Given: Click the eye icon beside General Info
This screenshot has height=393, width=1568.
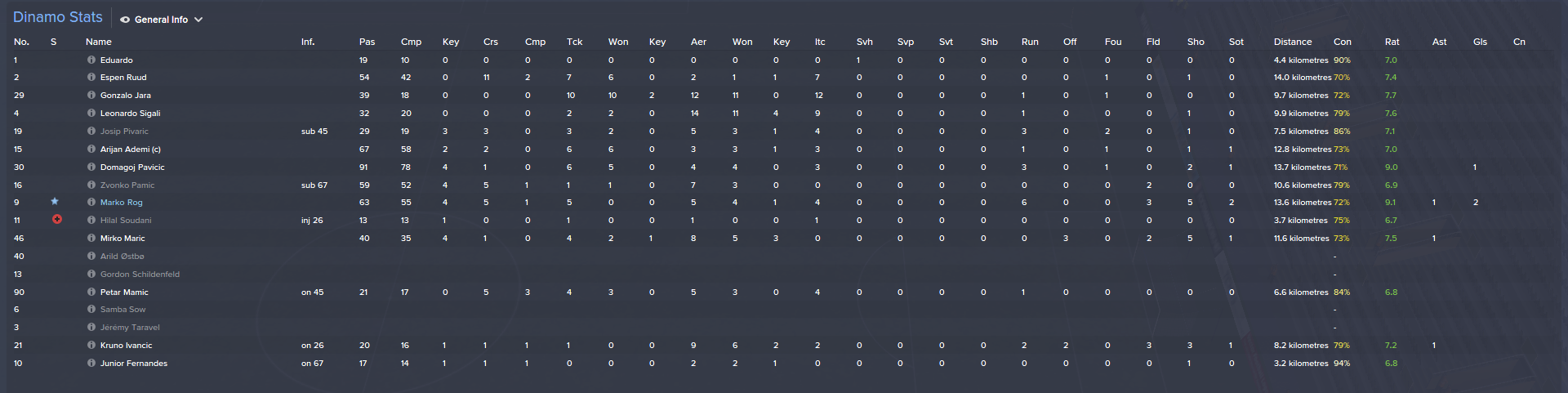Looking at the screenshot, I should [x=125, y=20].
